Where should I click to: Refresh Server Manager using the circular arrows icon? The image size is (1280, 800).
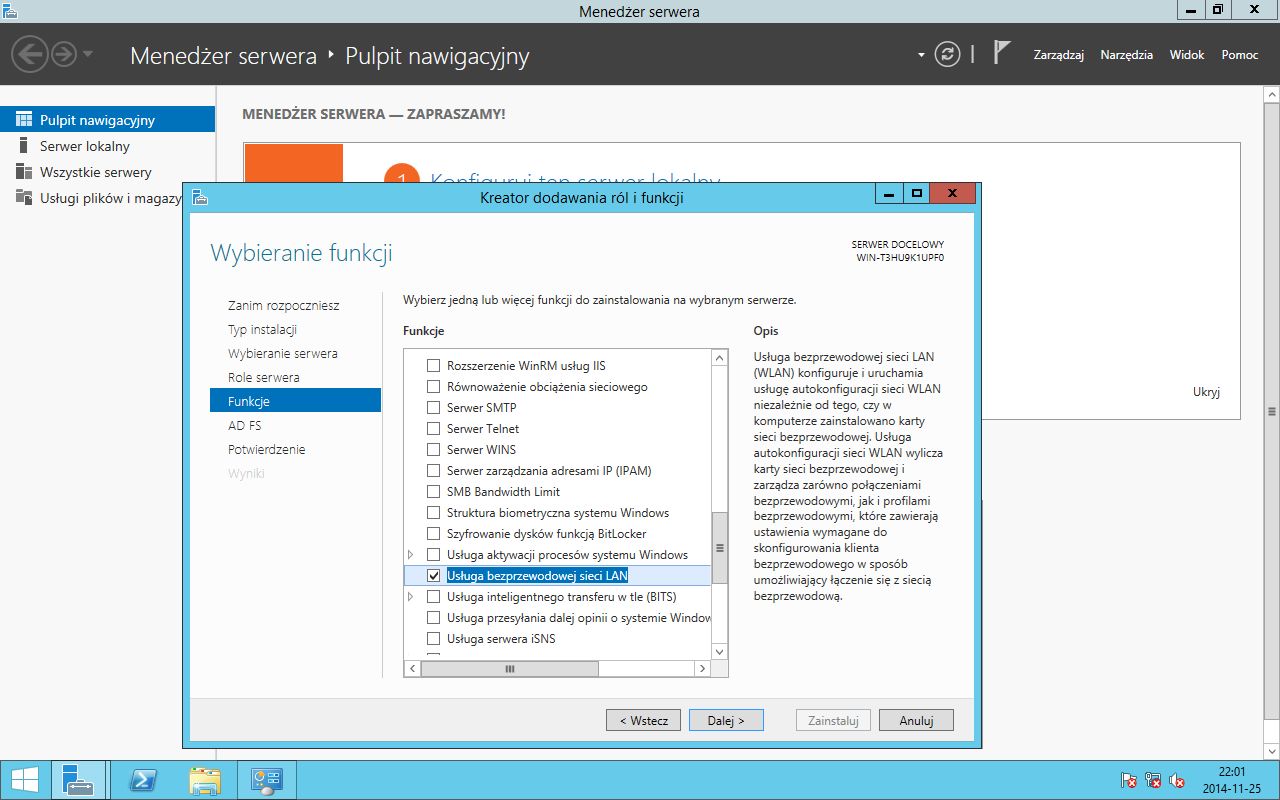pyautogui.click(x=947, y=55)
